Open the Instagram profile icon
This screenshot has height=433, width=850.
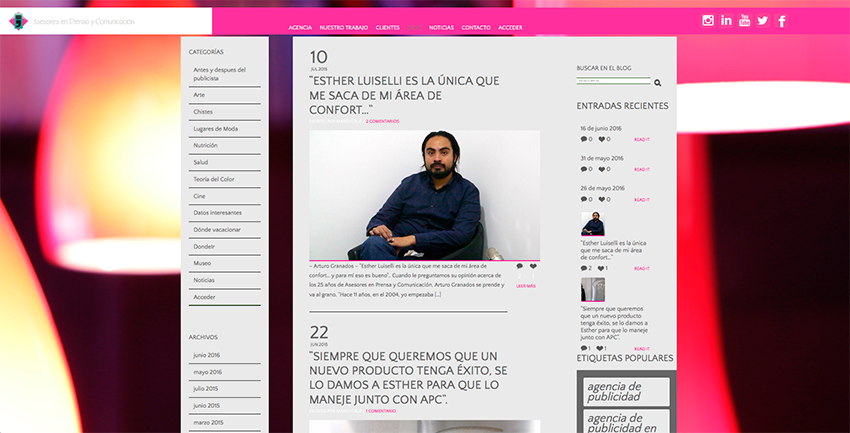click(708, 21)
